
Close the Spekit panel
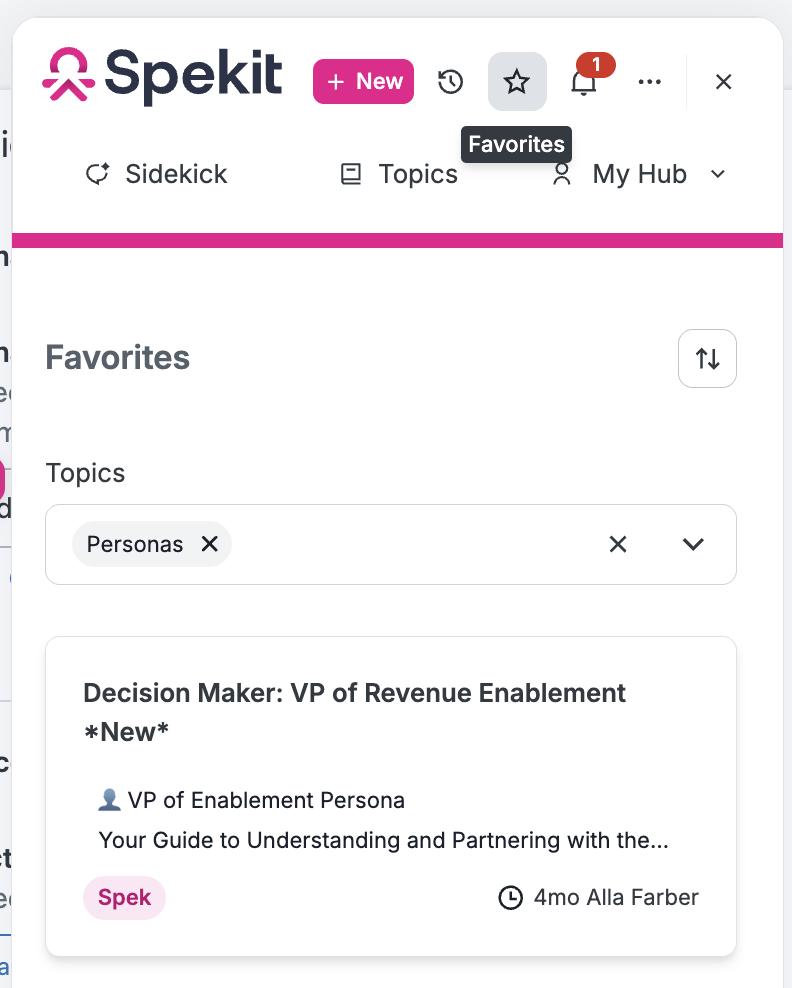coord(723,82)
